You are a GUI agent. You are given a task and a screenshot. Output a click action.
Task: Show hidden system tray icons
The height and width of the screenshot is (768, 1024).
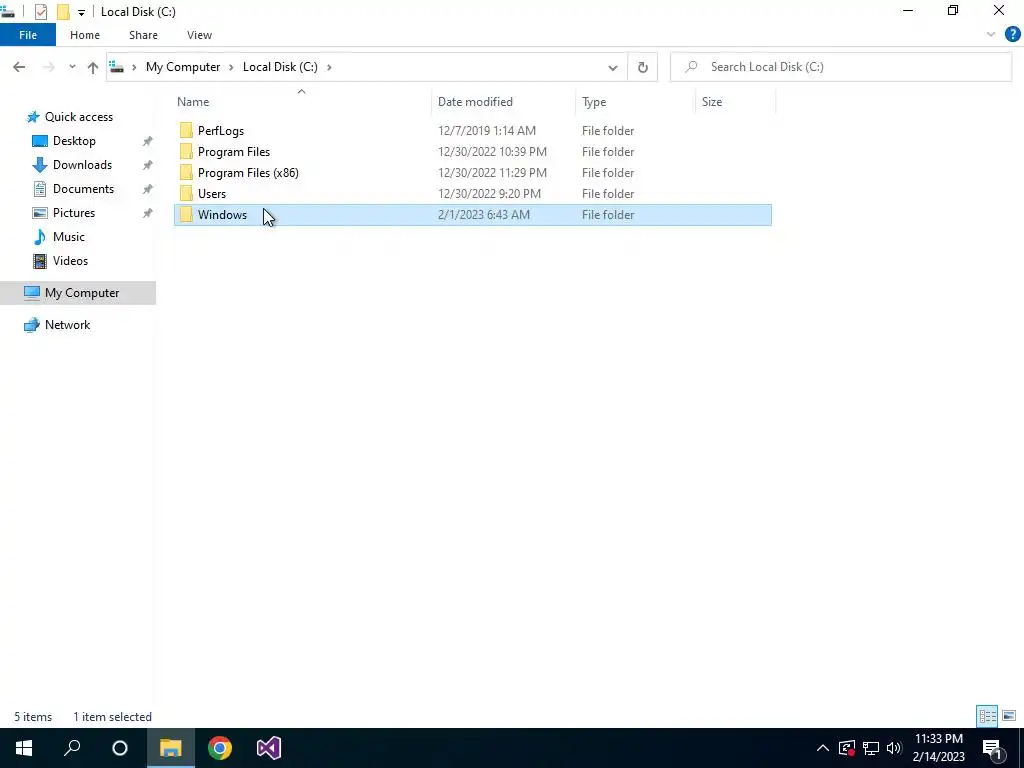(823, 748)
